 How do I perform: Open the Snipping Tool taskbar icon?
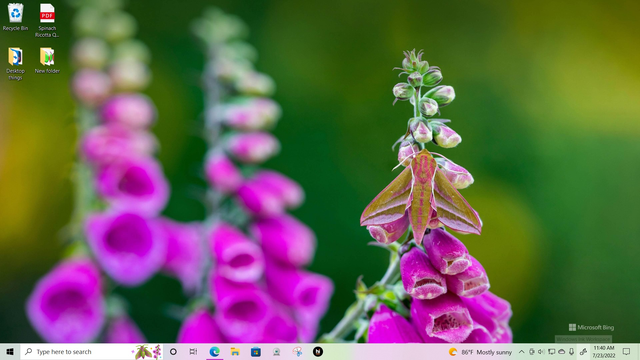[297, 351]
